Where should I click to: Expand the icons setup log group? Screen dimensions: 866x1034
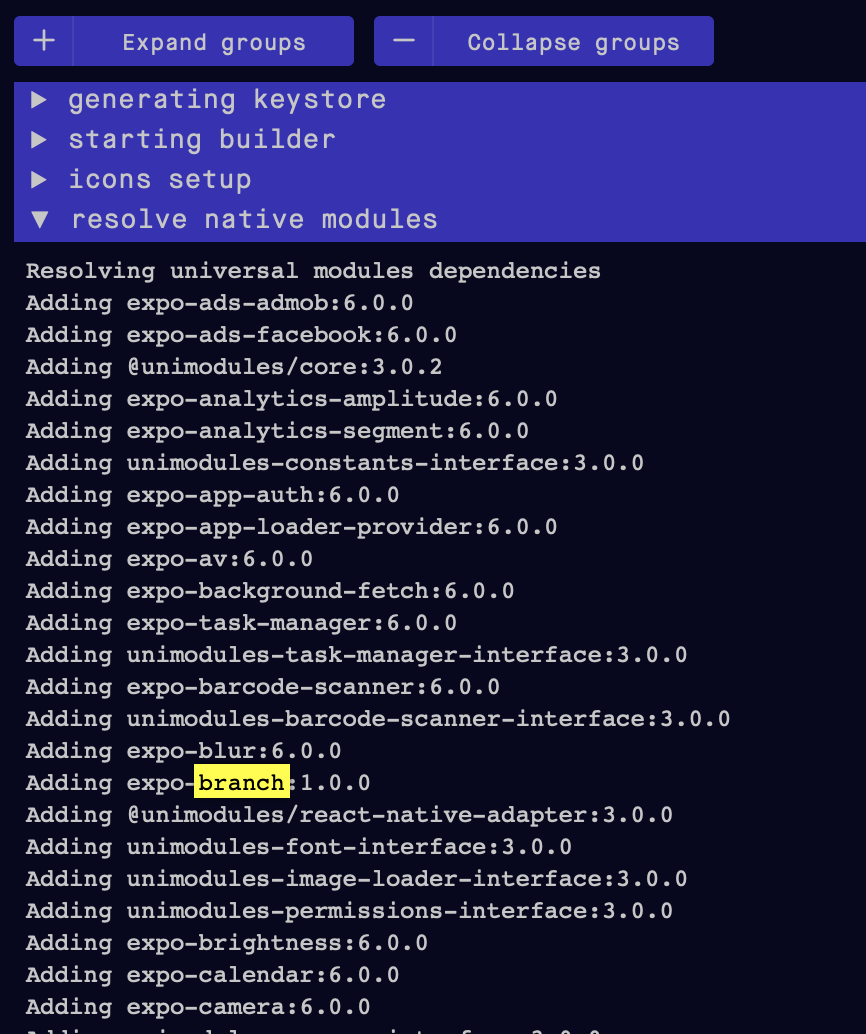[160, 179]
